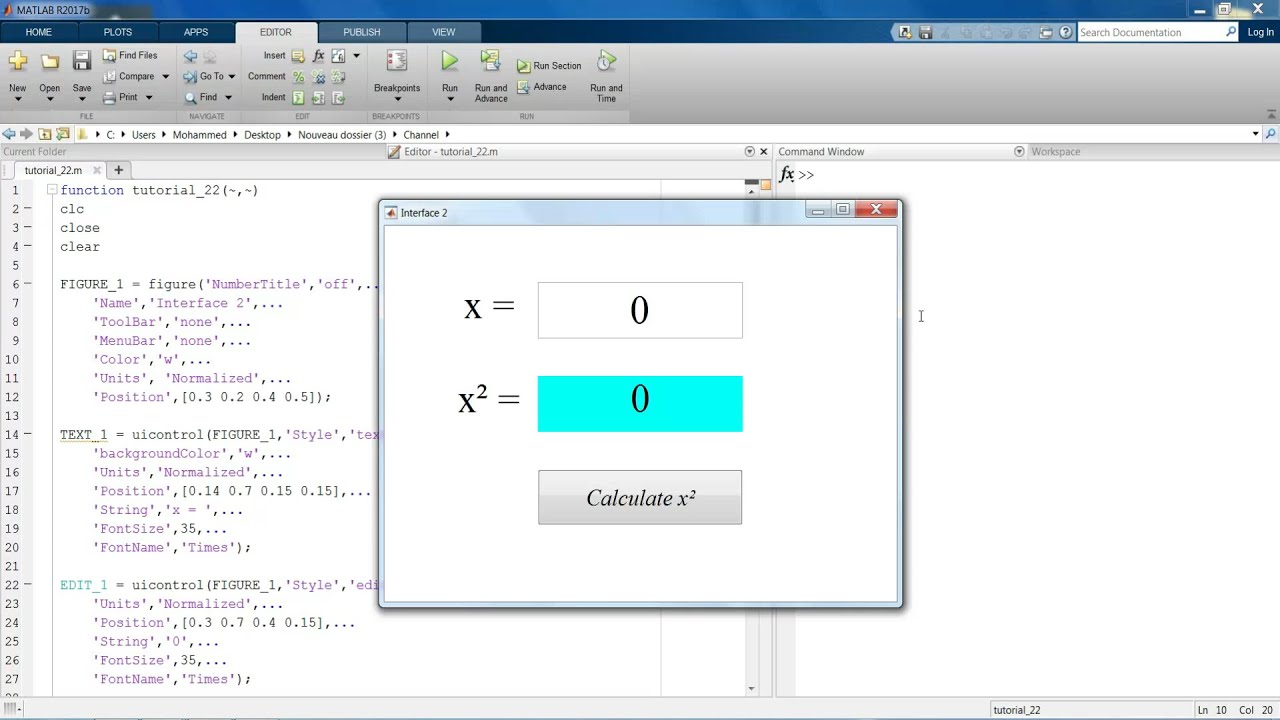Click the New file plus icon
This screenshot has width=1280, height=720.
17,62
